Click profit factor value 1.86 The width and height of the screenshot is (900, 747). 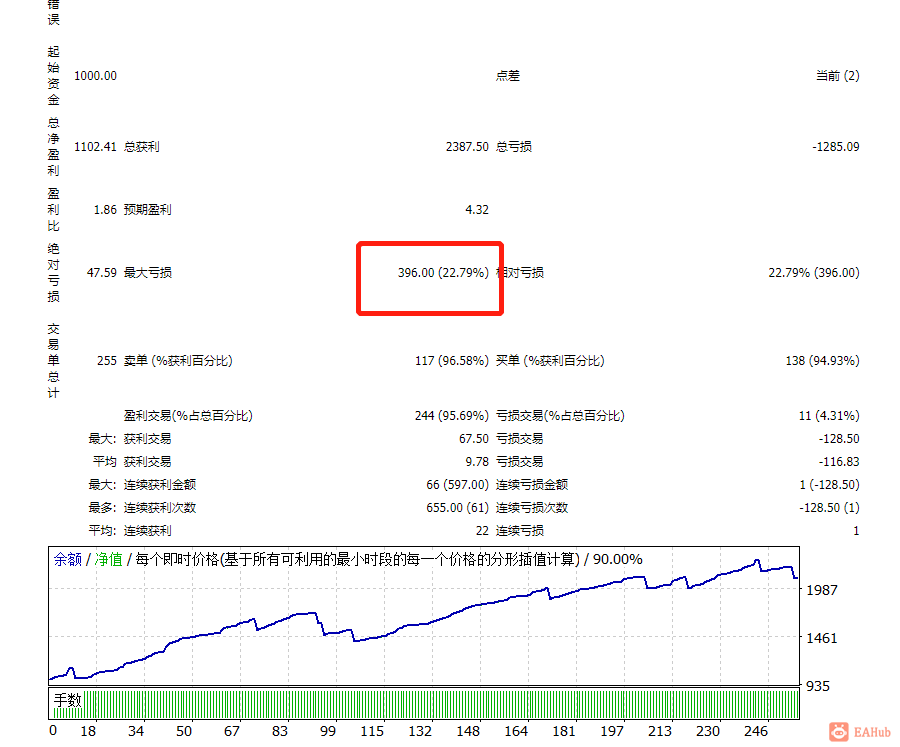(105, 210)
